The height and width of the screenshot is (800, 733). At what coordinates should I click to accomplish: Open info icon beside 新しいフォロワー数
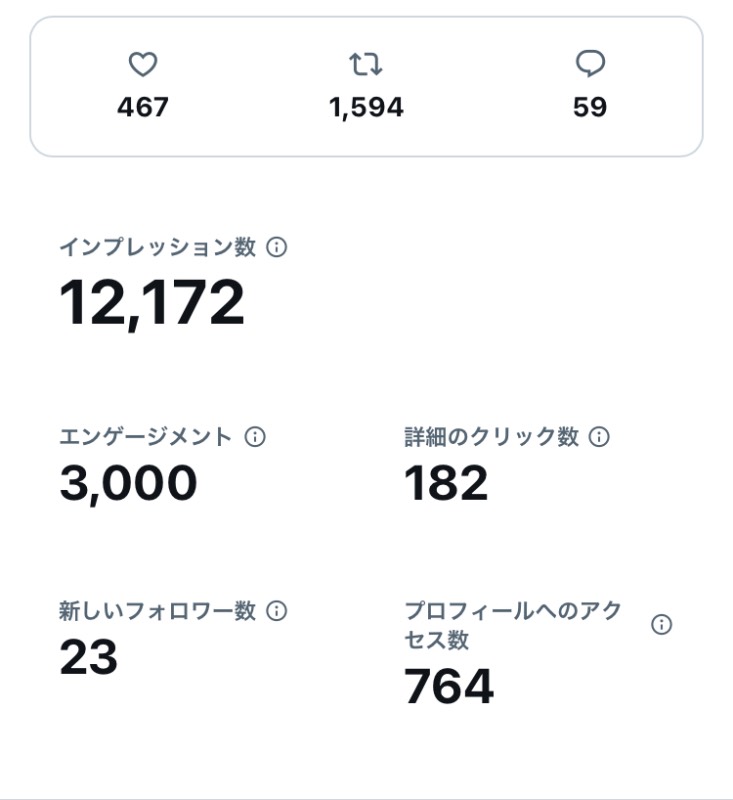(x=276, y=611)
